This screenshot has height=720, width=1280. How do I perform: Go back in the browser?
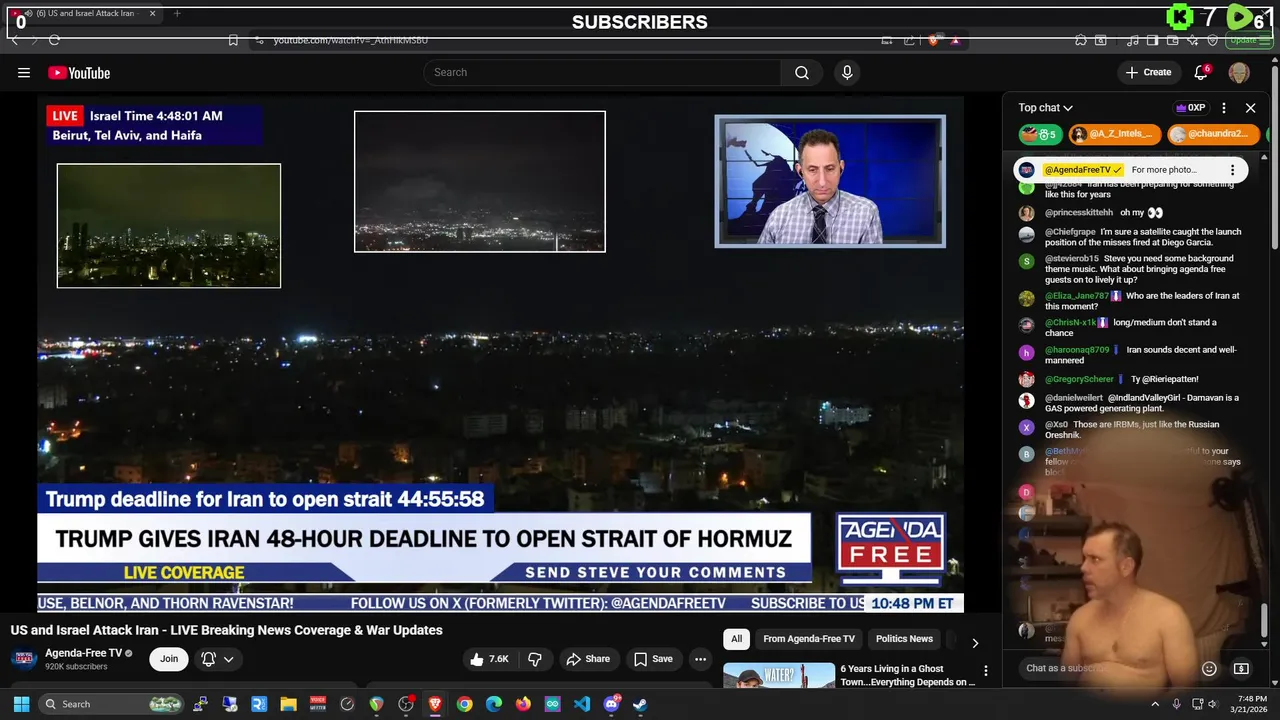[15, 40]
